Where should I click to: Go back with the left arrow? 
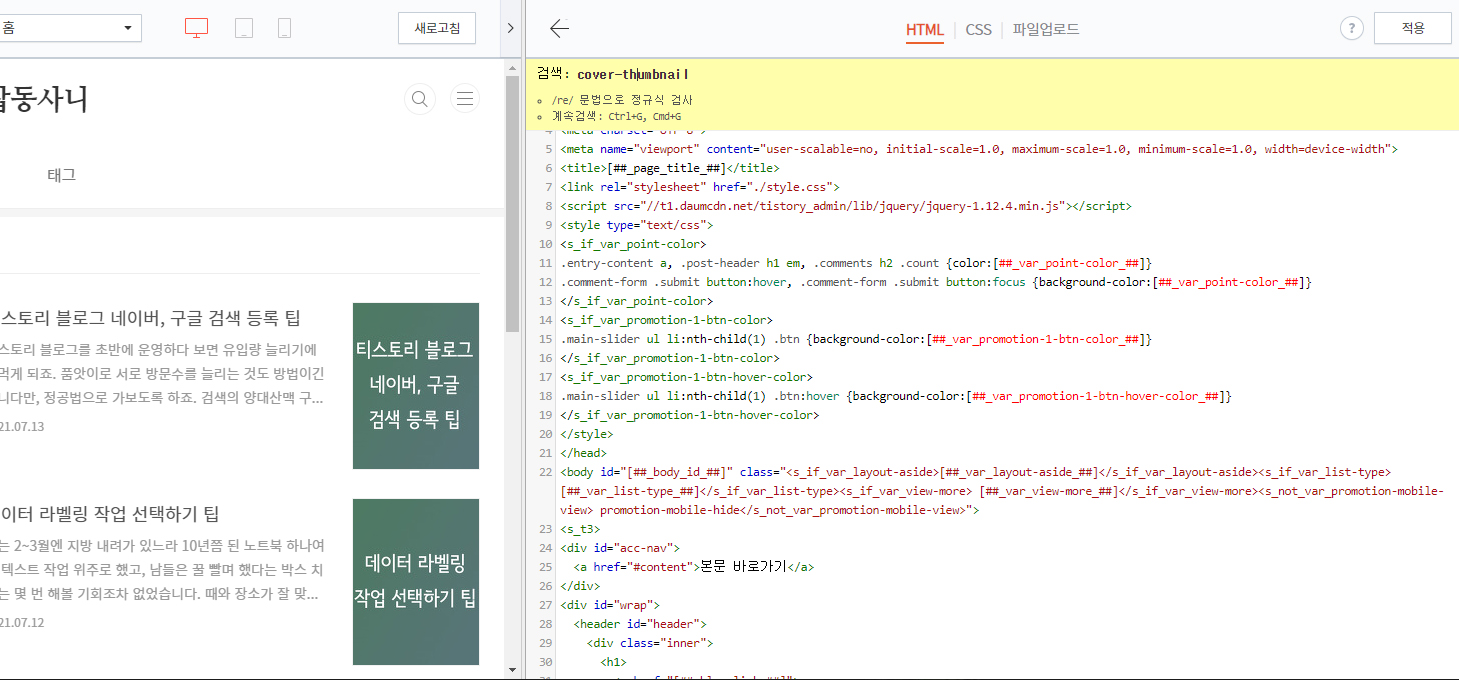pos(559,28)
